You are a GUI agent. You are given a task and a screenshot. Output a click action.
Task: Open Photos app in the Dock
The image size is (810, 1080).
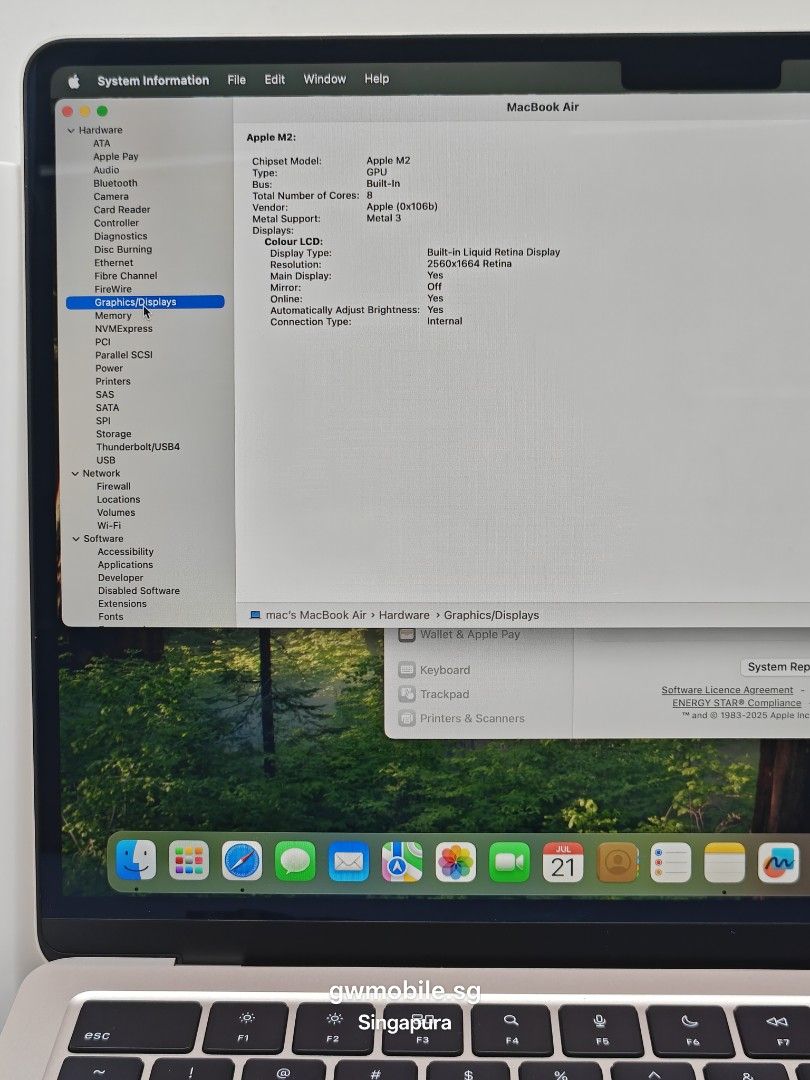coord(456,862)
